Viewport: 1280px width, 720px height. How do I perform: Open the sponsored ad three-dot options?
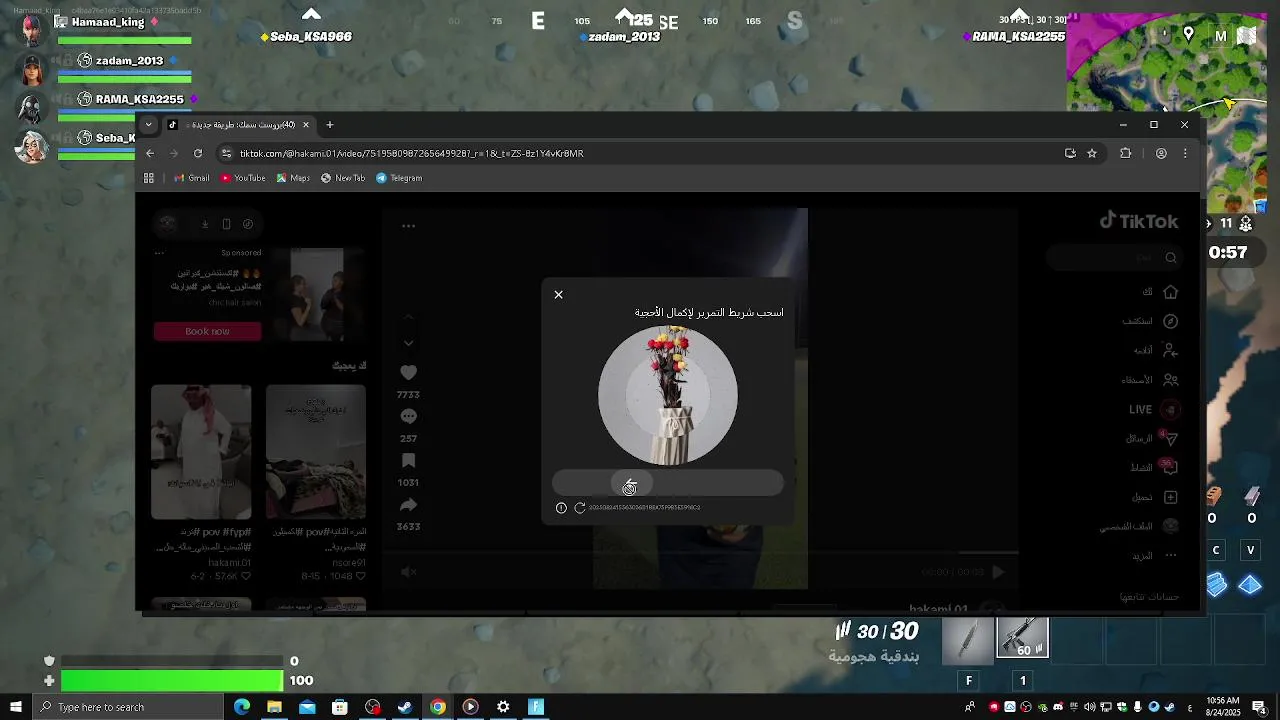(x=159, y=253)
